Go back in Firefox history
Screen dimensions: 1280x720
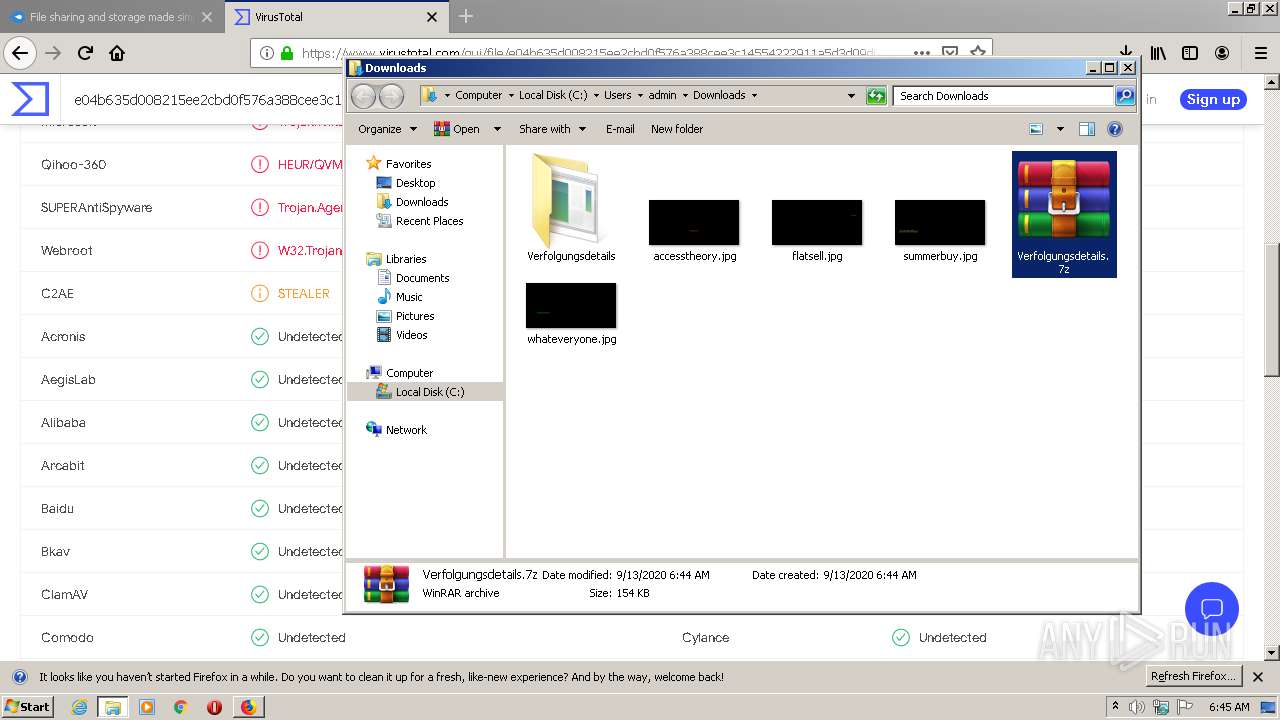20,53
